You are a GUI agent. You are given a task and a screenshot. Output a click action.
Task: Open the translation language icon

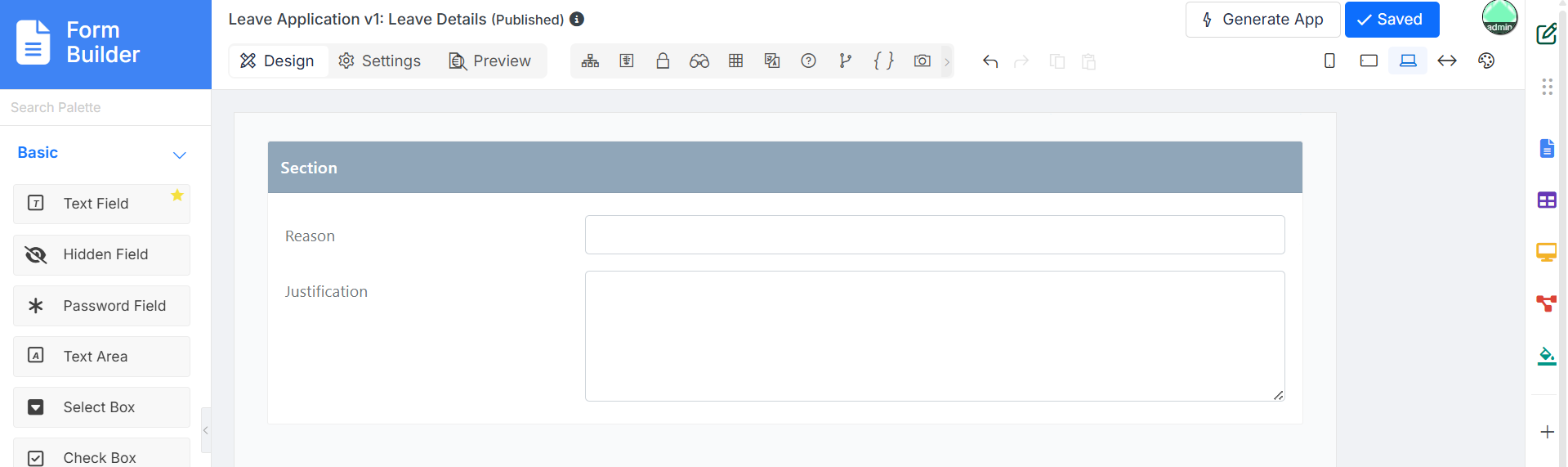click(x=772, y=61)
